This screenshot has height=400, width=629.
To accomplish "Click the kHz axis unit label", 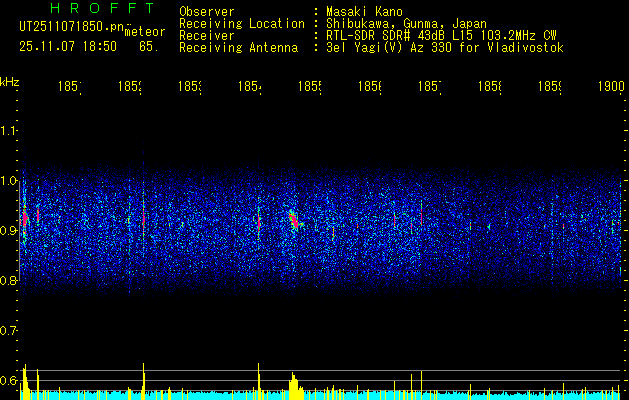I will 10,82.
